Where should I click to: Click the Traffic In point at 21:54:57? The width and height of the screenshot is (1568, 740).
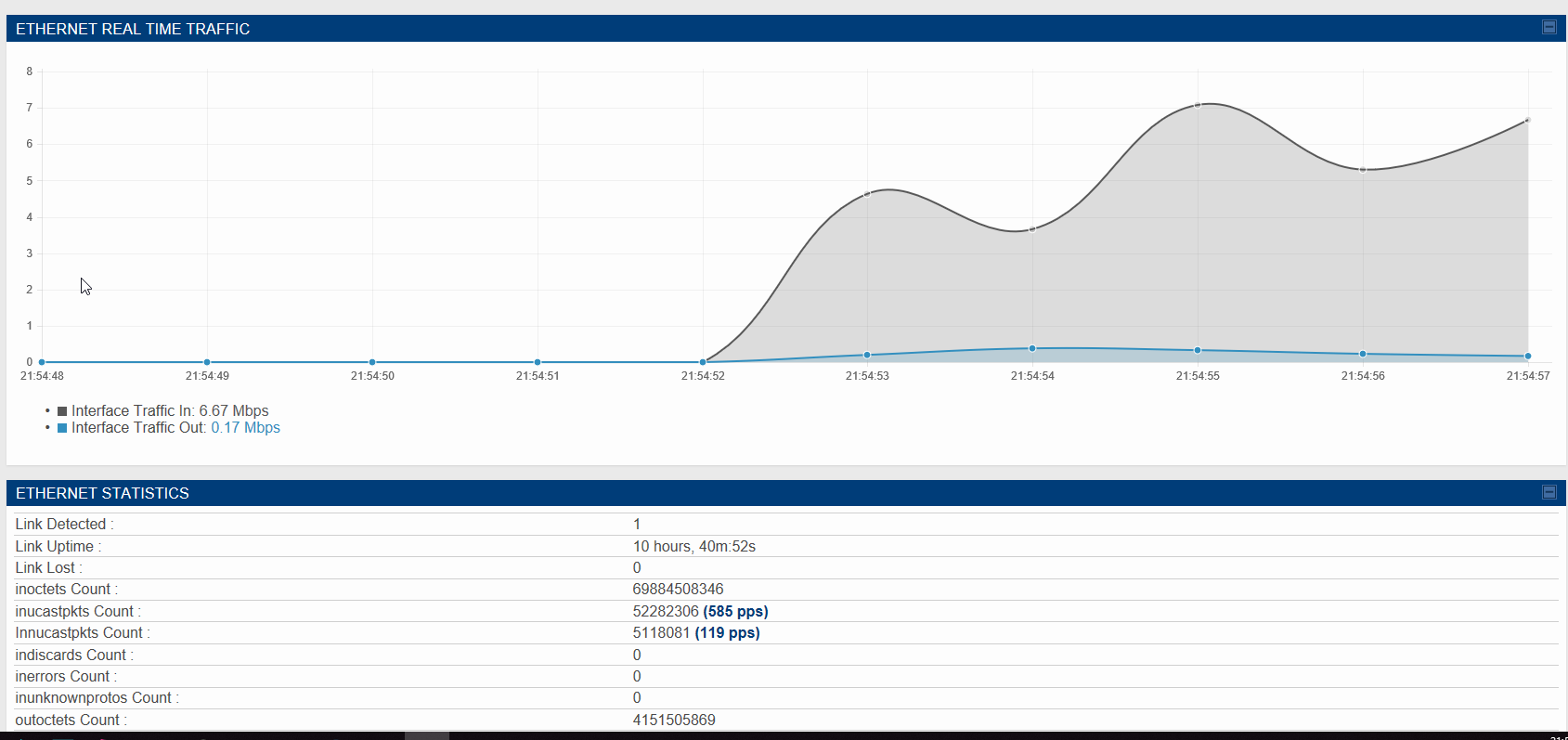click(x=1527, y=121)
